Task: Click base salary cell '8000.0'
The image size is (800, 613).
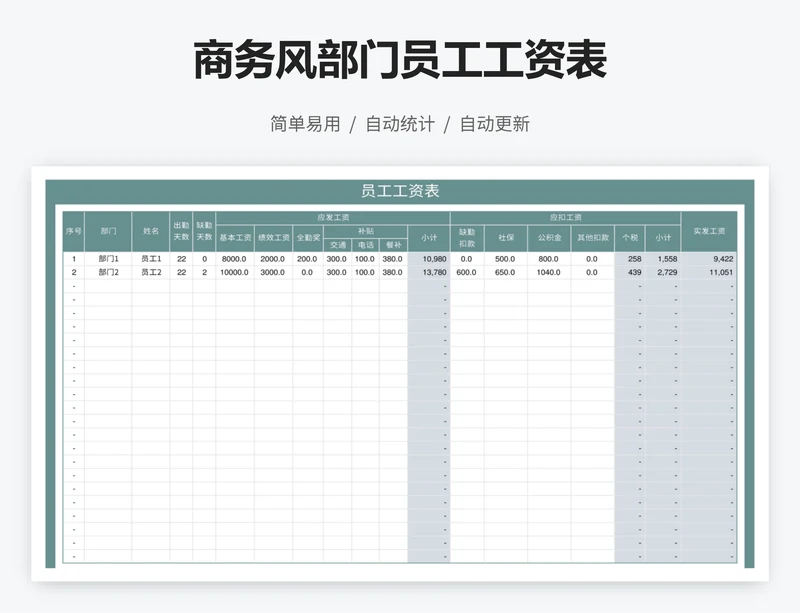Action: point(235,259)
